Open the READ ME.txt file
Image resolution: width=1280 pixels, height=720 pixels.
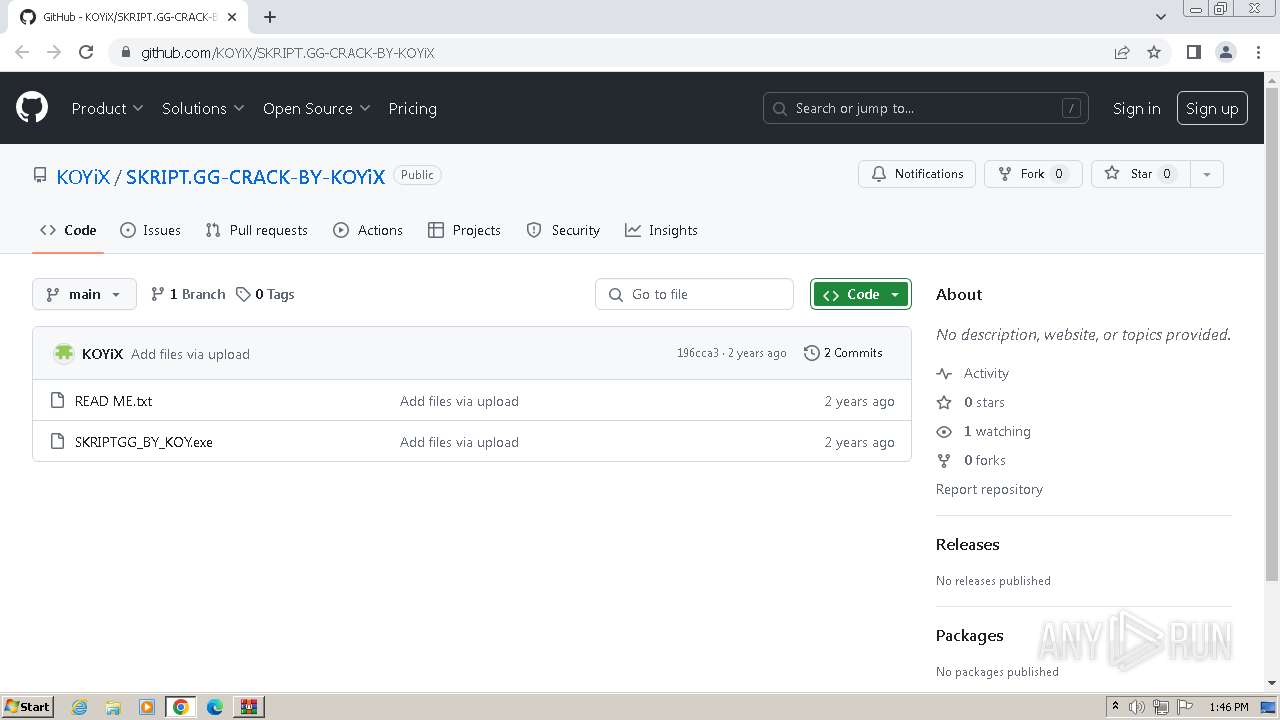pyautogui.click(x=113, y=401)
